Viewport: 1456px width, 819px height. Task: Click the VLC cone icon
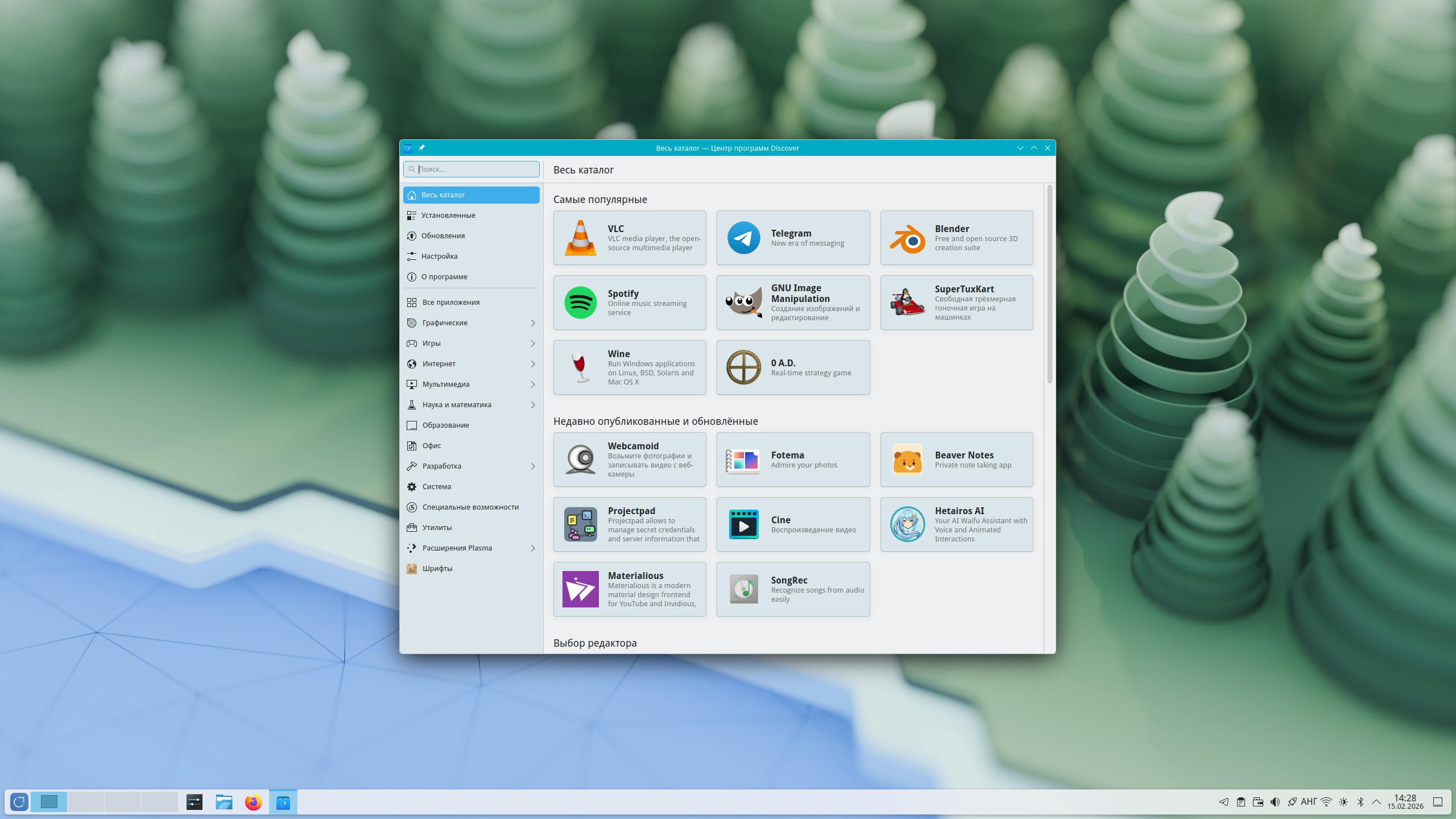pos(580,238)
